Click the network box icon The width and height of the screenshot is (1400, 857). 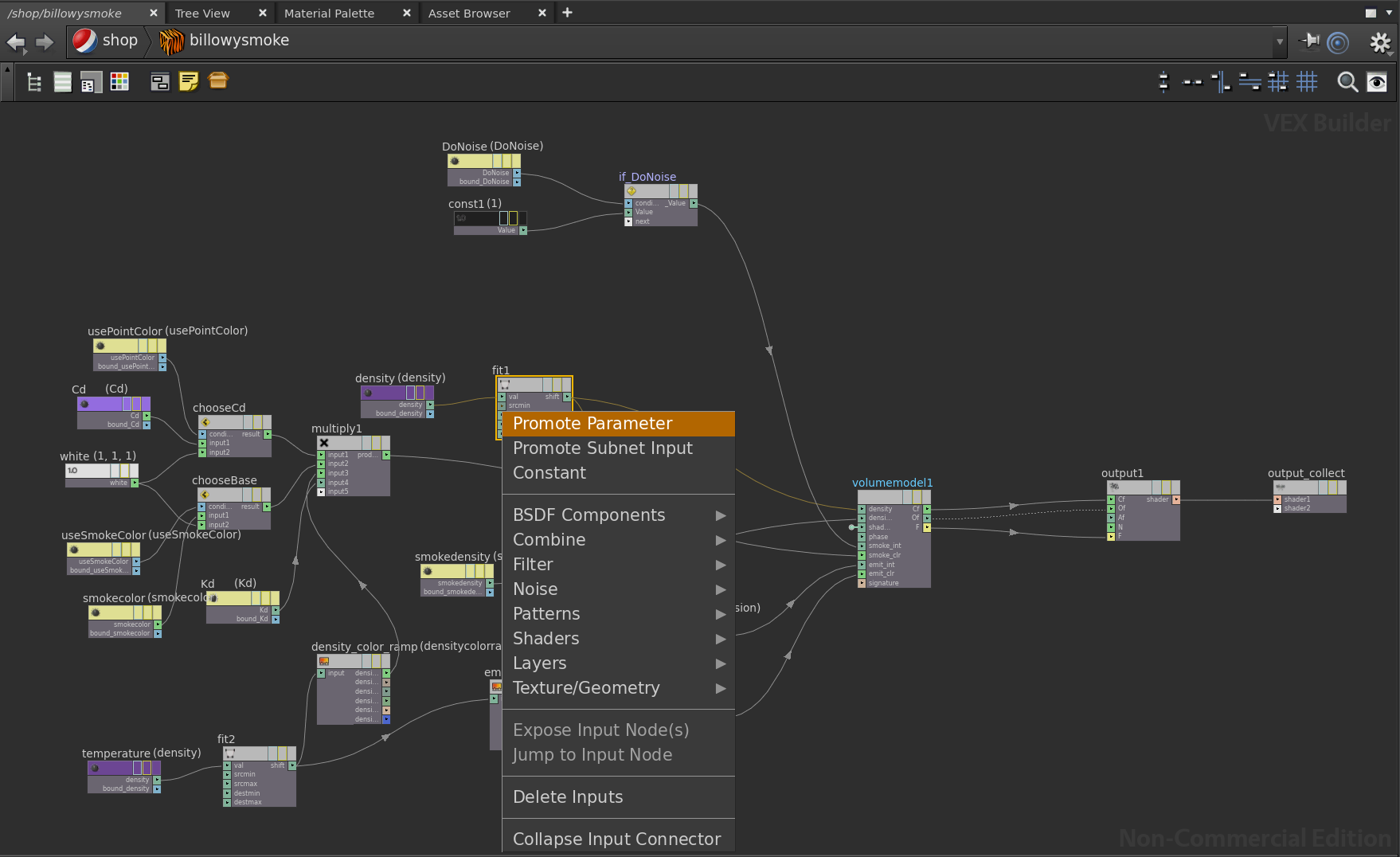[160, 81]
